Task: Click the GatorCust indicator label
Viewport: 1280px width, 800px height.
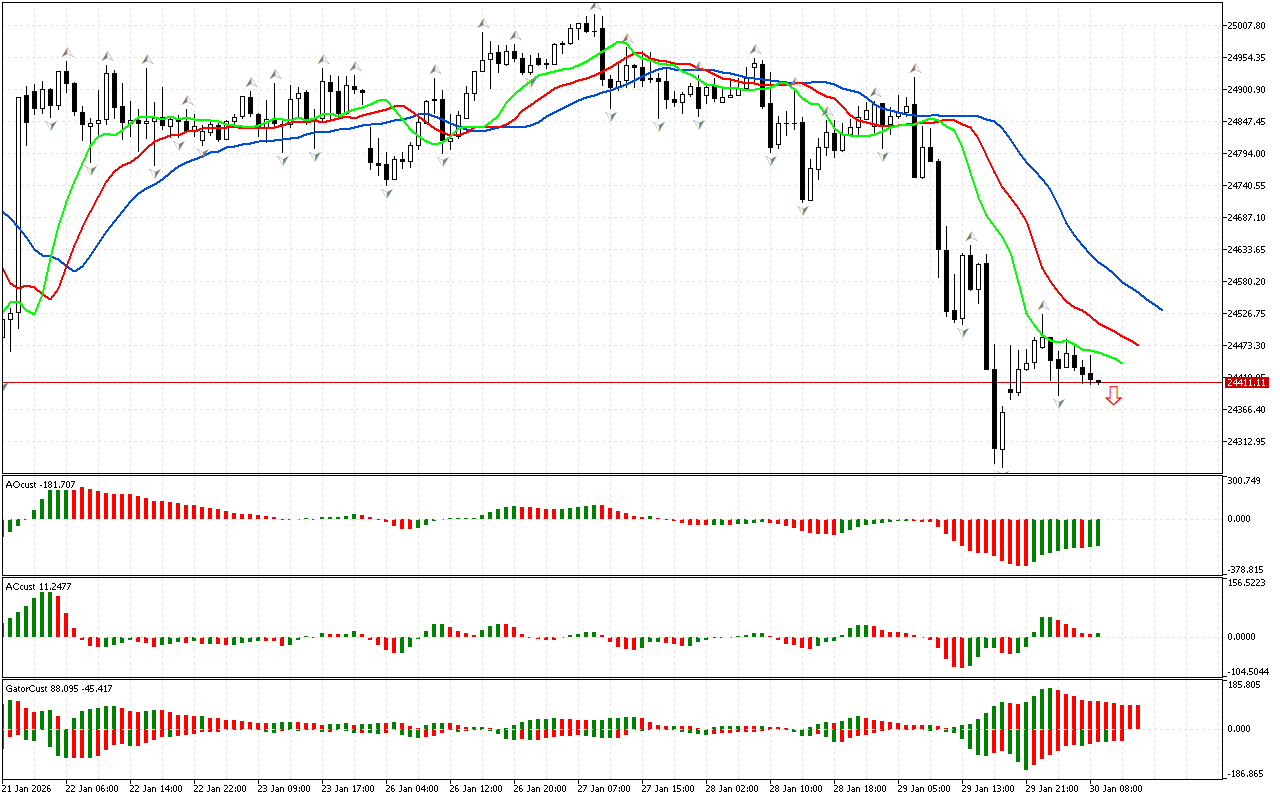Action: point(58,688)
